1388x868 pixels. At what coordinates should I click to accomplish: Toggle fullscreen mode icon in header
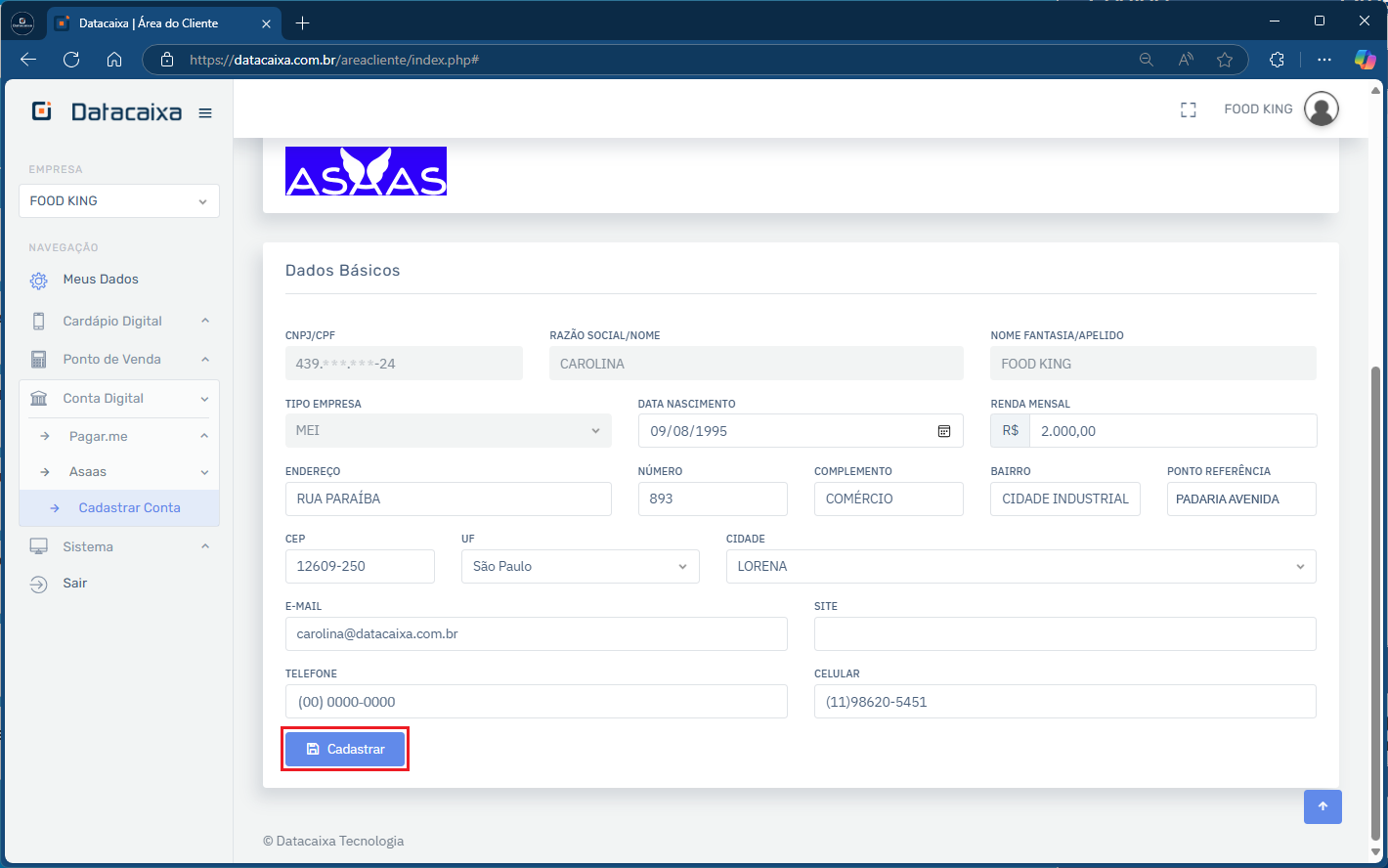1188,109
